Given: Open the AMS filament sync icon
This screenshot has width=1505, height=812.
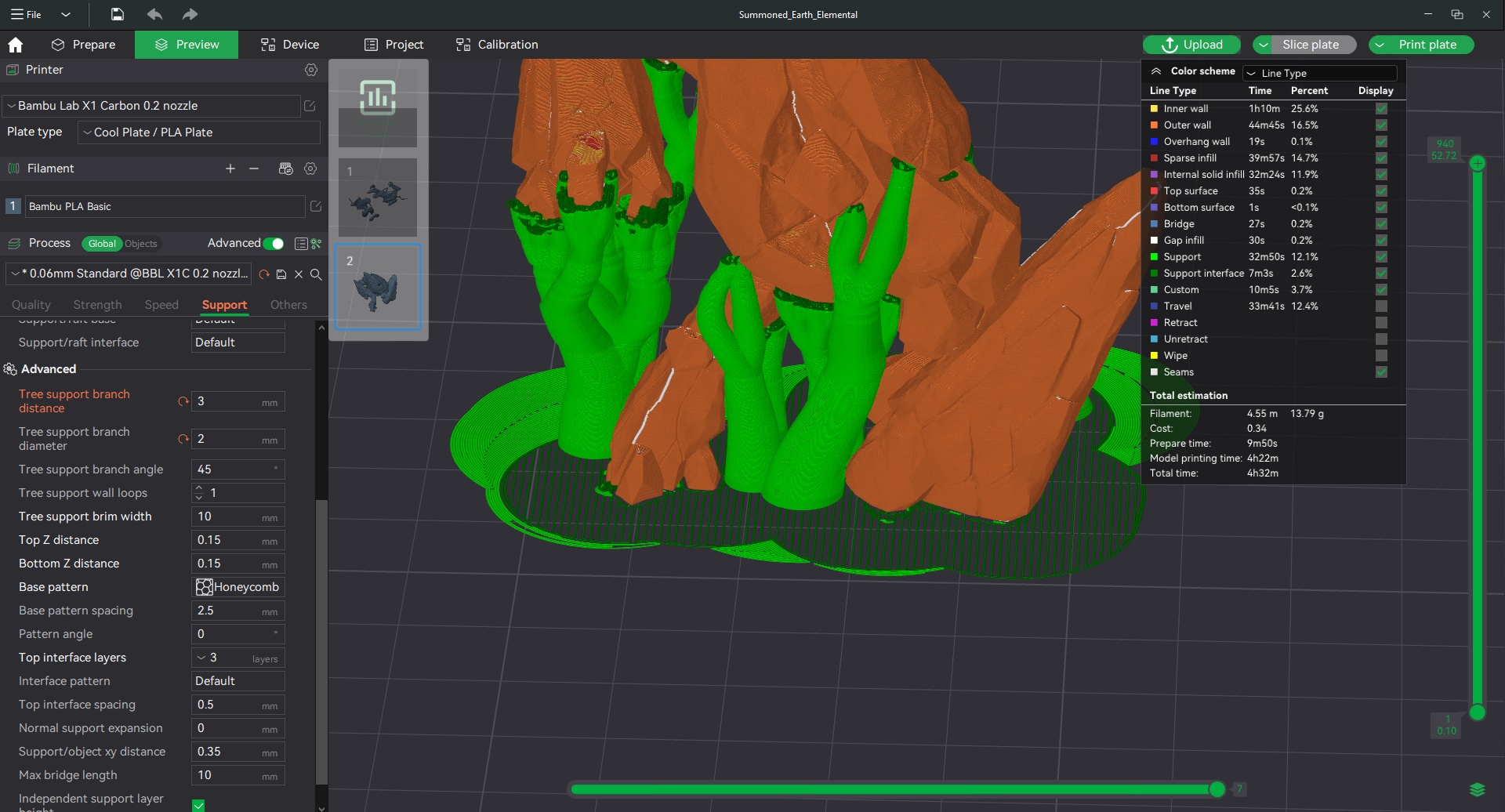Looking at the screenshot, I should (x=286, y=169).
